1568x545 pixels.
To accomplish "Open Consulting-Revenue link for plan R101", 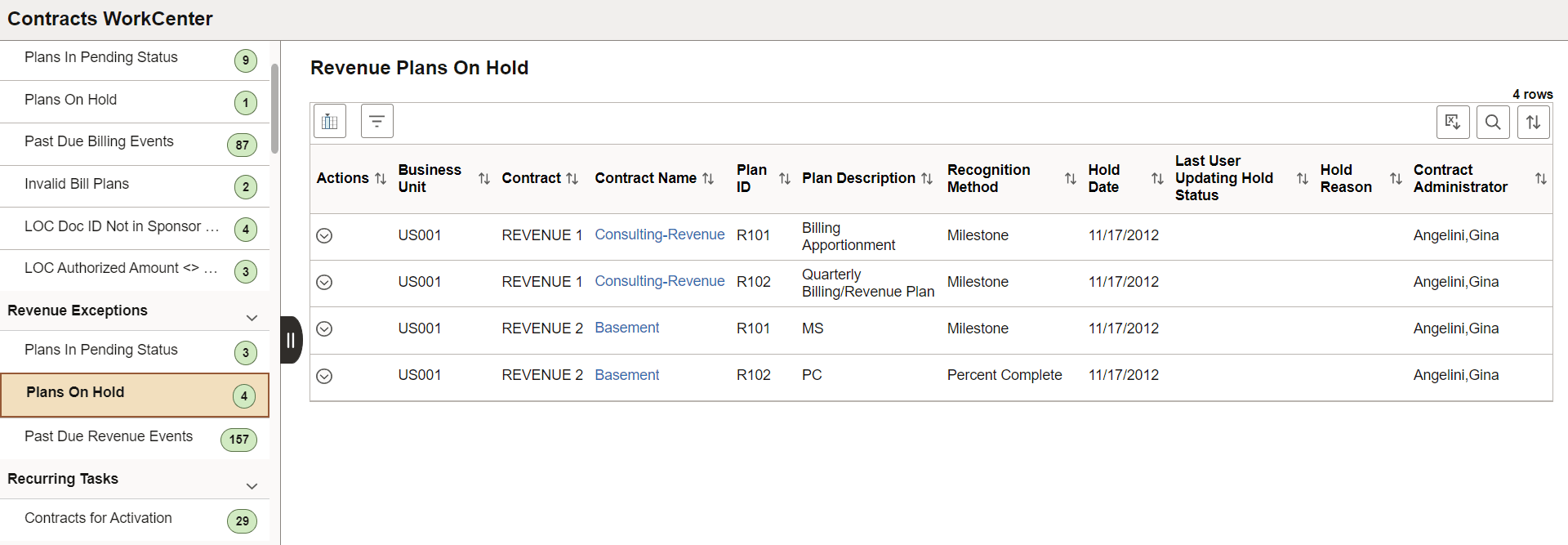I will [659, 235].
